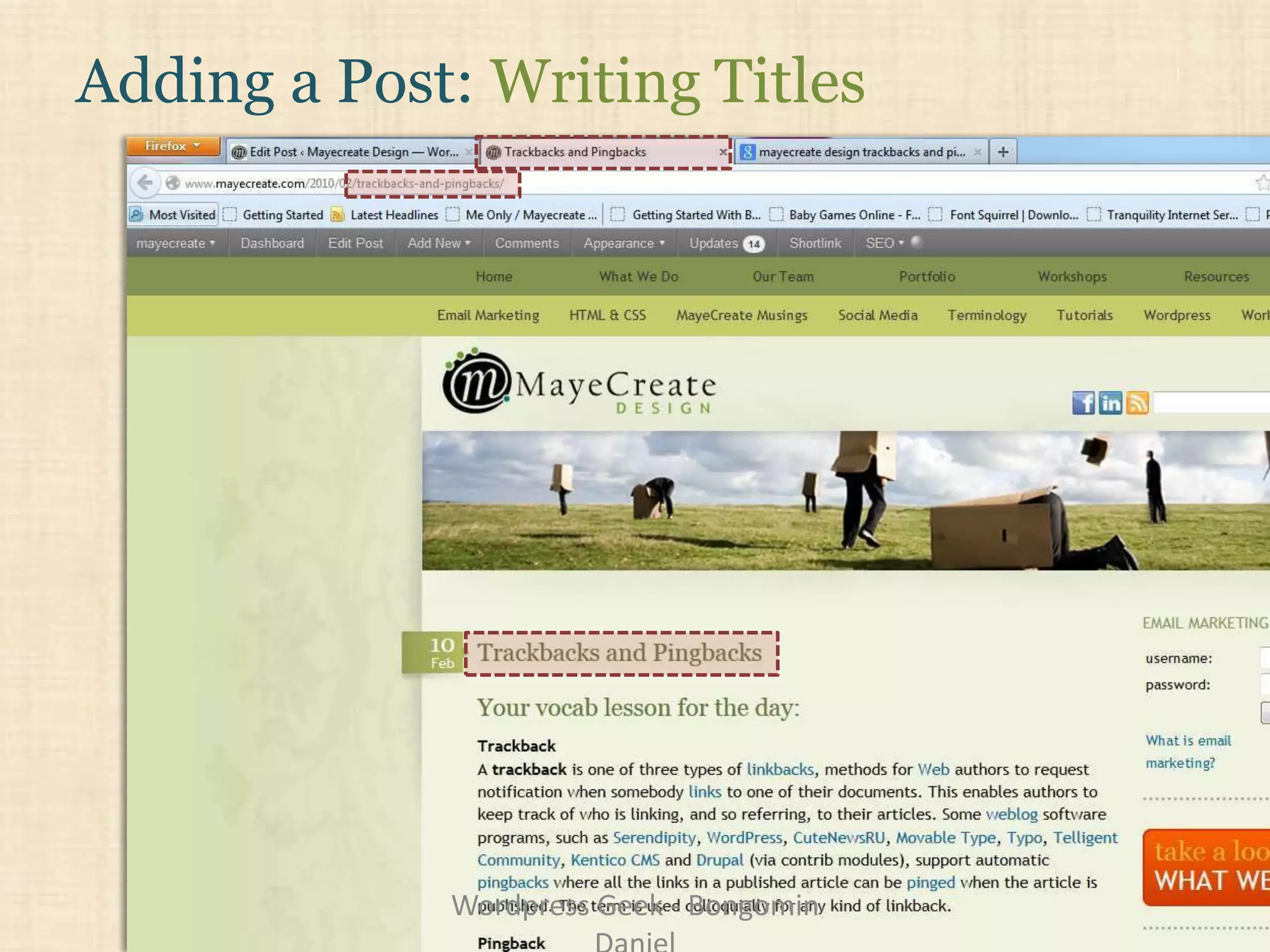Click the site identity globe icon
Viewport: 1270px width, 952px height.
[172, 183]
